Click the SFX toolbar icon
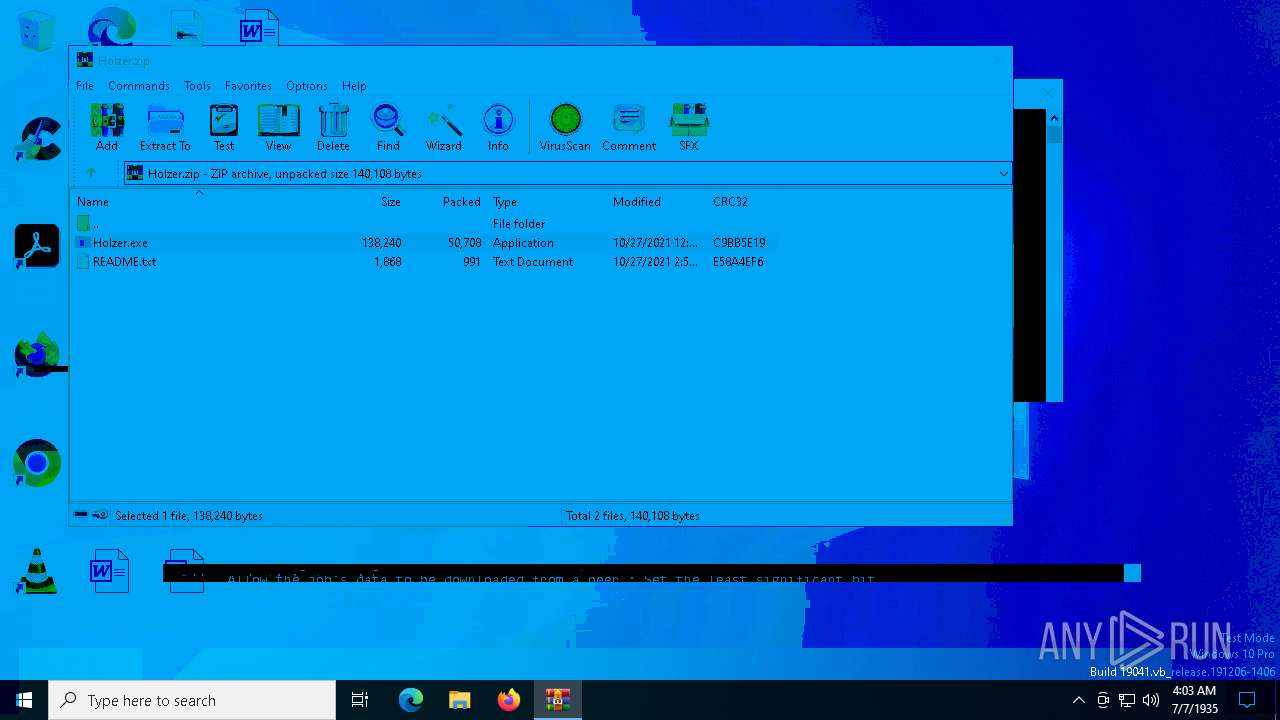This screenshot has width=1280, height=720. coord(689,126)
